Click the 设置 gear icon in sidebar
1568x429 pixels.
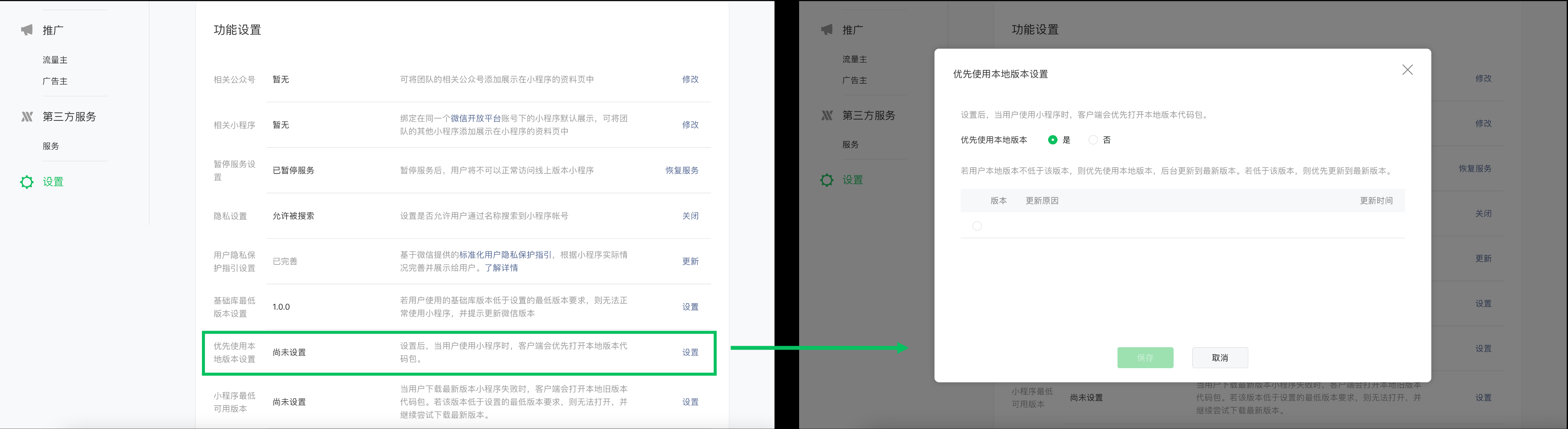(26, 181)
